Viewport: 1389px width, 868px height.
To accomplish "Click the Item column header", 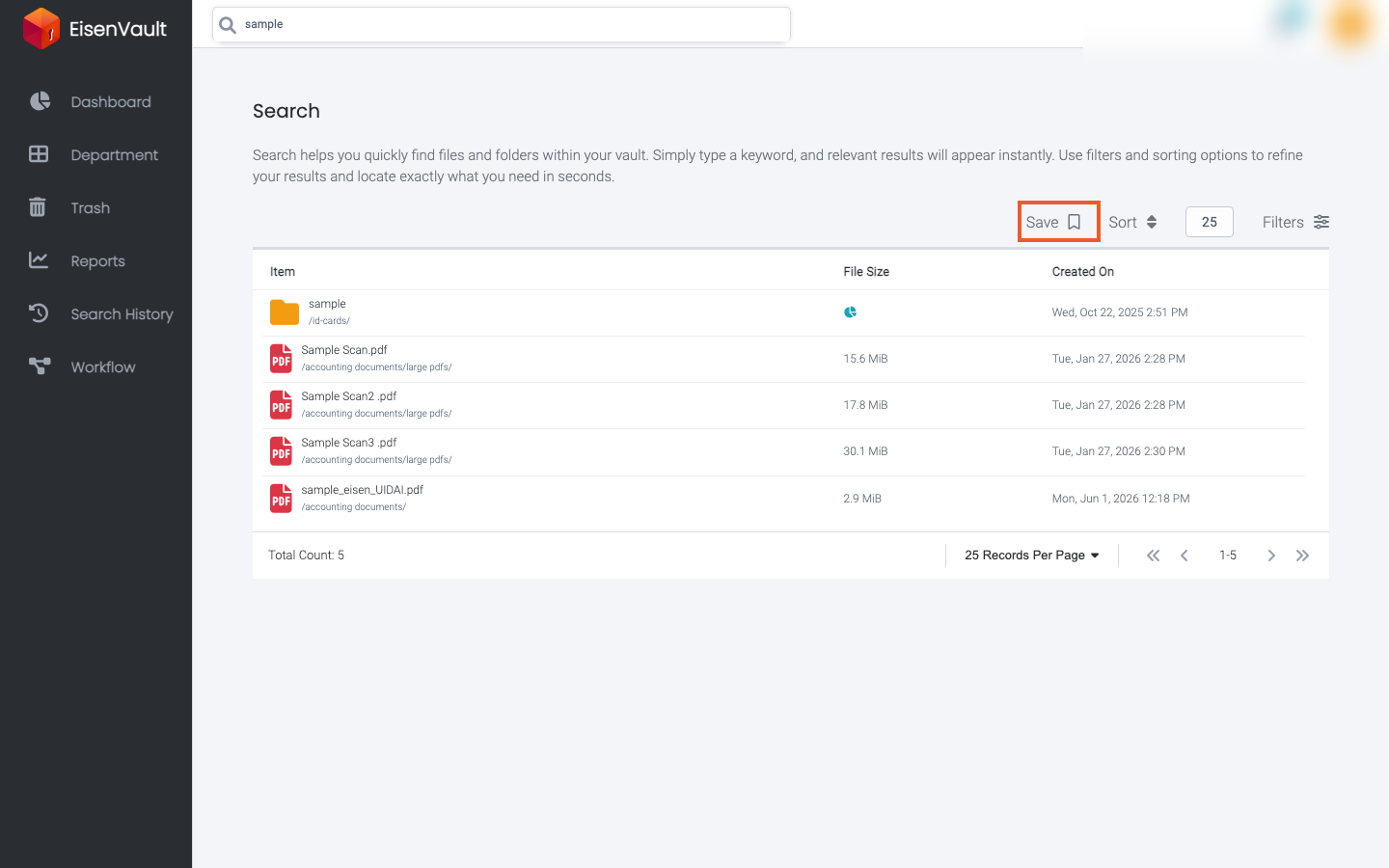I will point(283,272).
